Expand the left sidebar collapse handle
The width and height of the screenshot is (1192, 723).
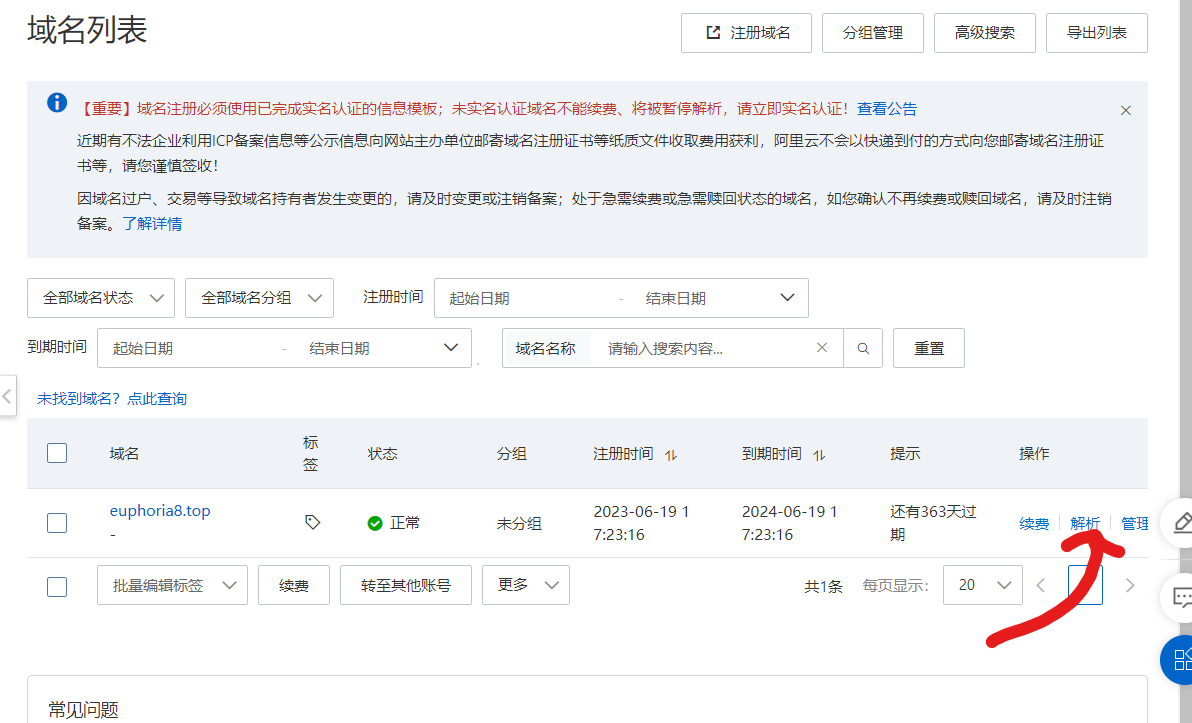pyautogui.click(x=7, y=396)
